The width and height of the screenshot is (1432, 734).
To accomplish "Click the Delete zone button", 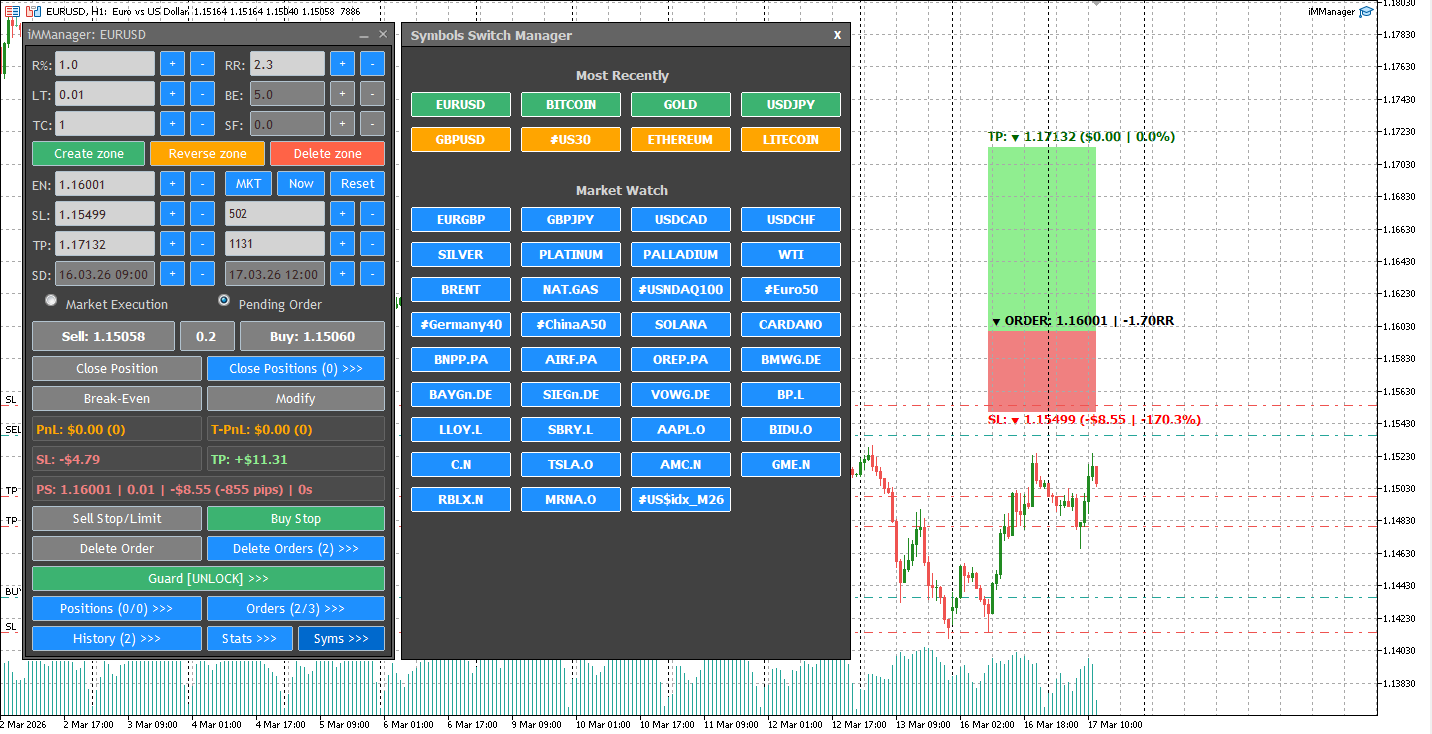I will [x=327, y=154].
